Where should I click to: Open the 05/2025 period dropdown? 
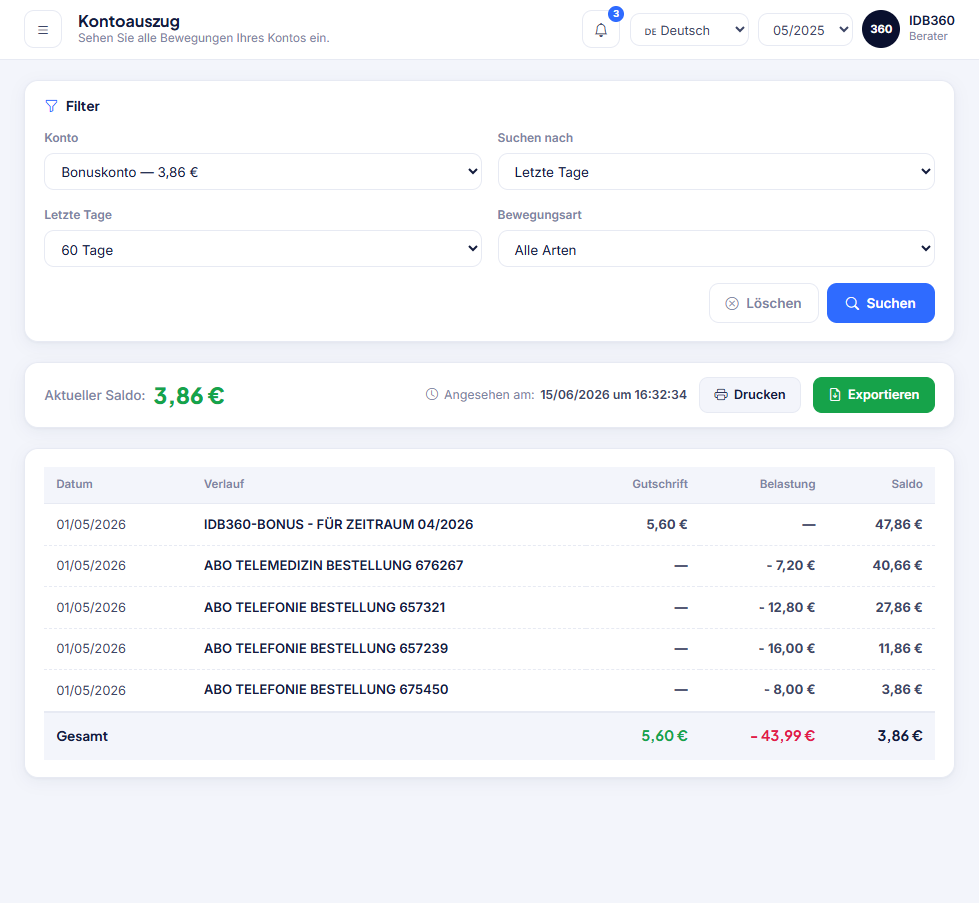point(805,30)
